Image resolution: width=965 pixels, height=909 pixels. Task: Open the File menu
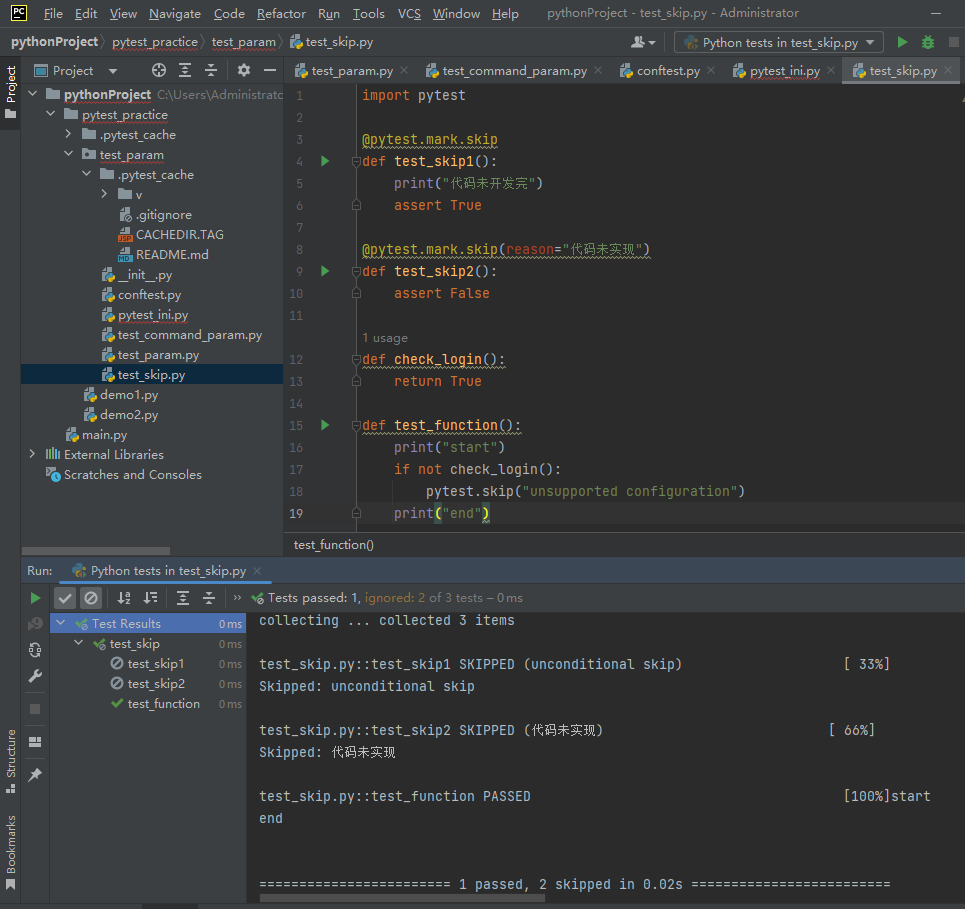pyautogui.click(x=53, y=13)
